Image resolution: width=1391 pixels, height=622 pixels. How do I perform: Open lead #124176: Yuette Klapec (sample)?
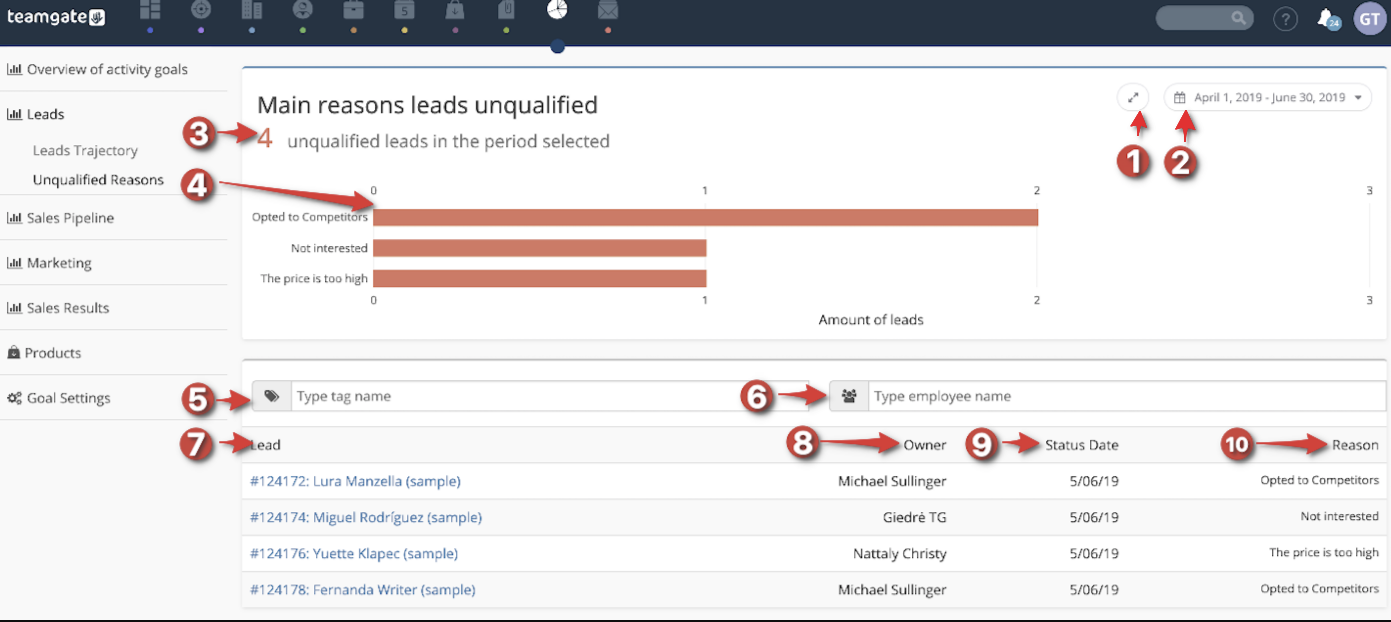pyautogui.click(x=354, y=553)
